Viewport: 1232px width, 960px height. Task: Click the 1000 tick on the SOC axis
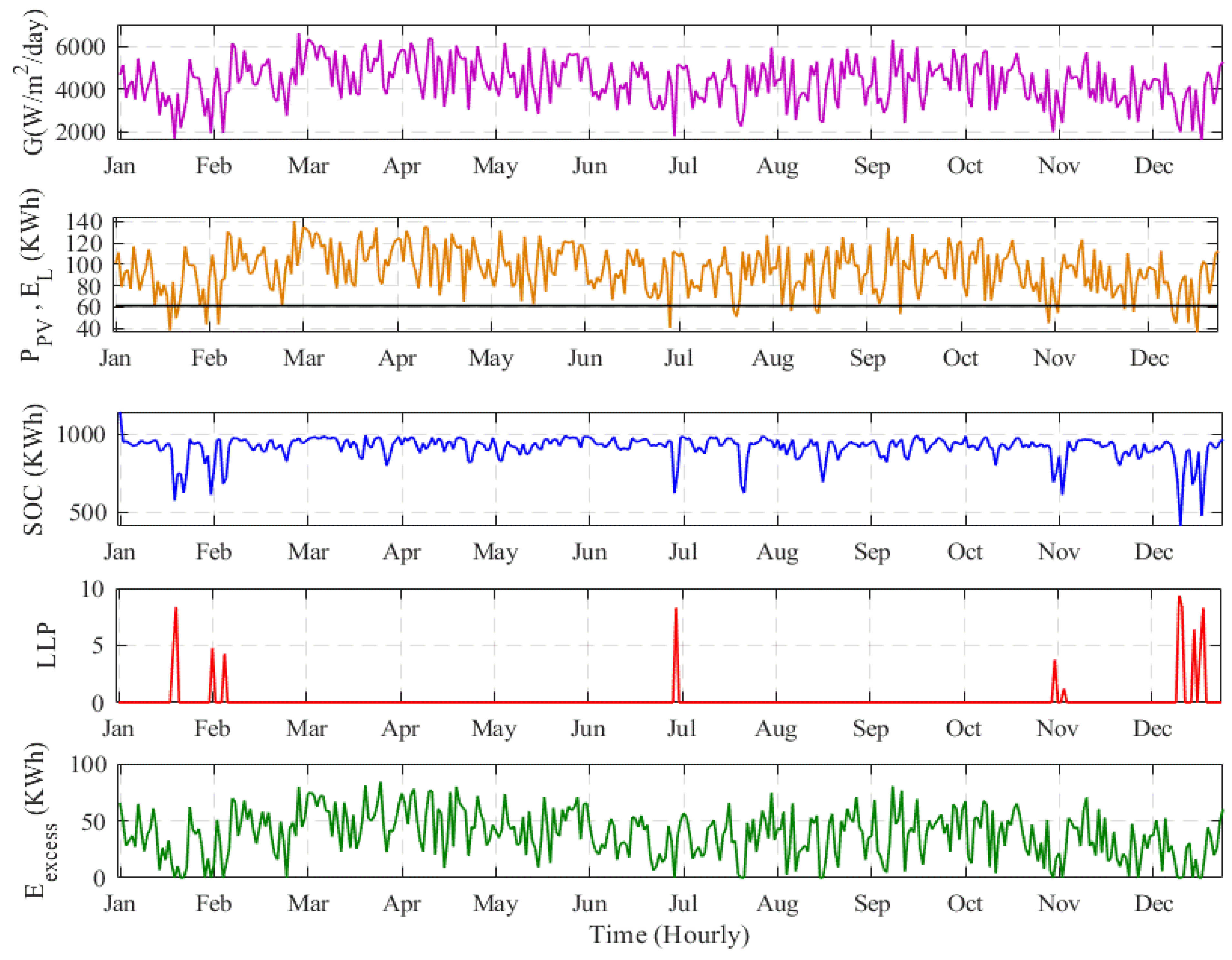[x=81, y=435]
